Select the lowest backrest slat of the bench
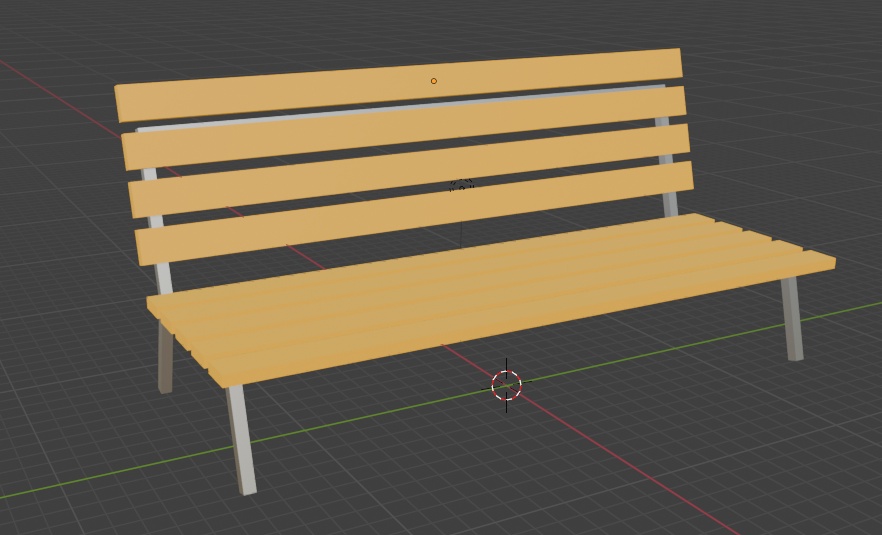The image size is (882, 535). pos(415,213)
